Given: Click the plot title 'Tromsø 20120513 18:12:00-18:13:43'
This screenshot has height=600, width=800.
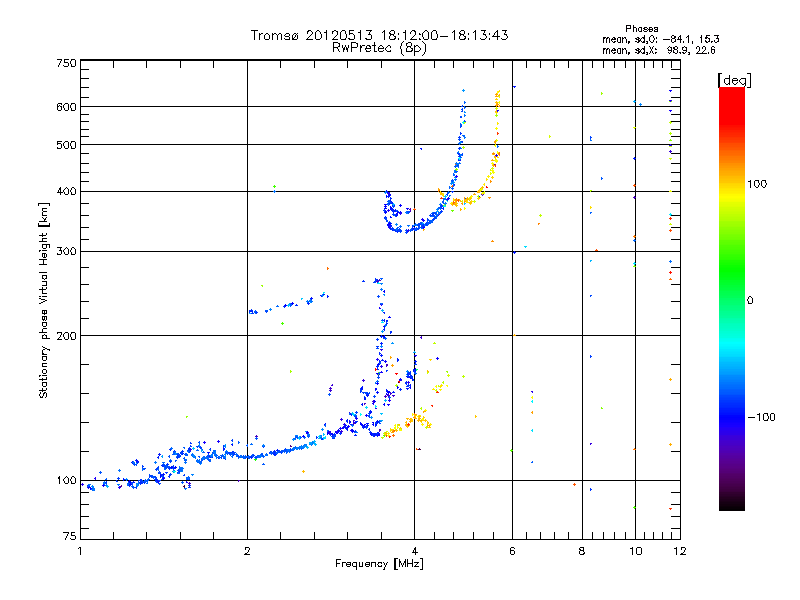Looking at the screenshot, I should tap(379, 35).
